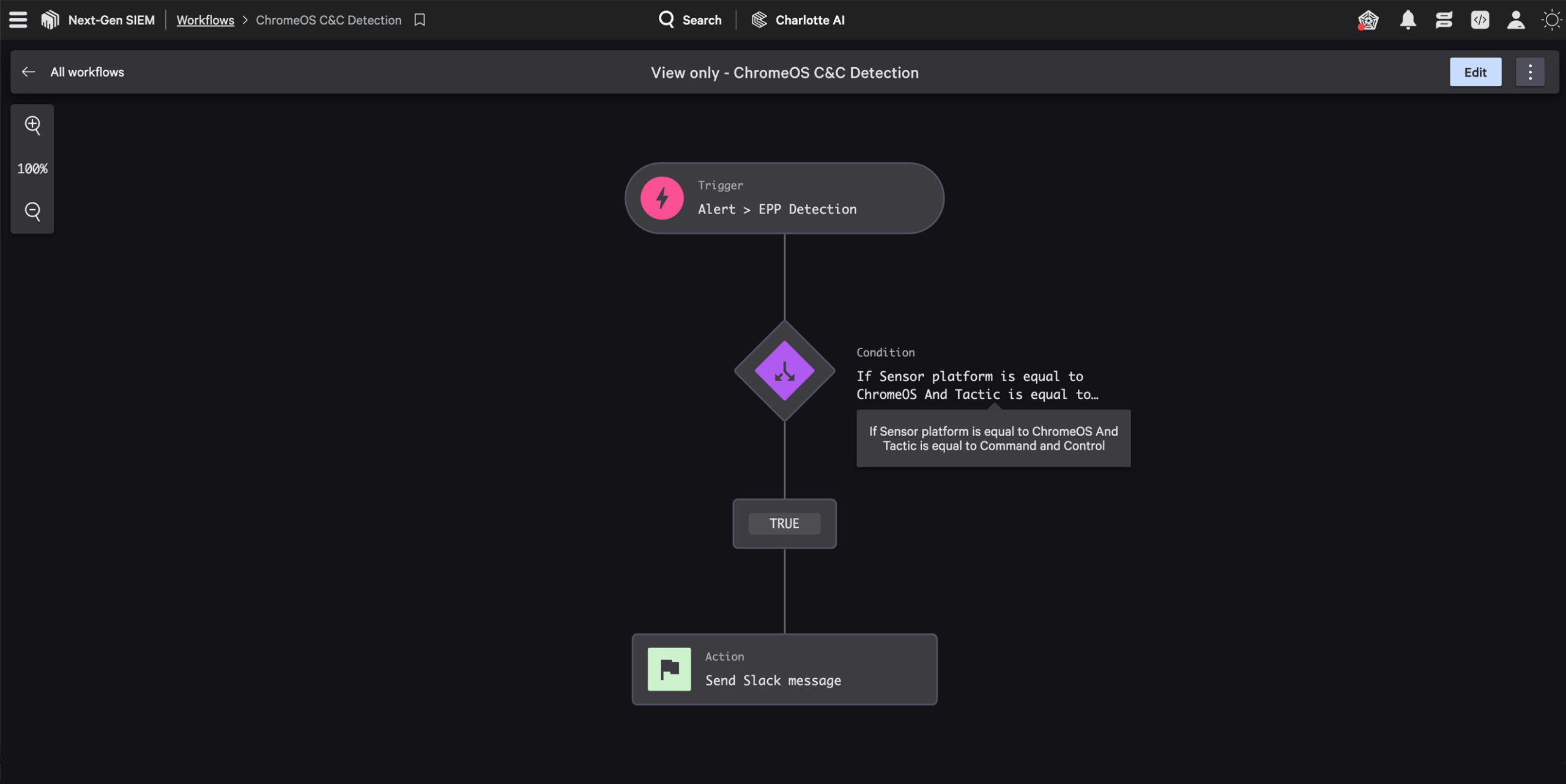Click the back arrow to all workflows
Image resolution: width=1566 pixels, height=784 pixels.
point(28,72)
